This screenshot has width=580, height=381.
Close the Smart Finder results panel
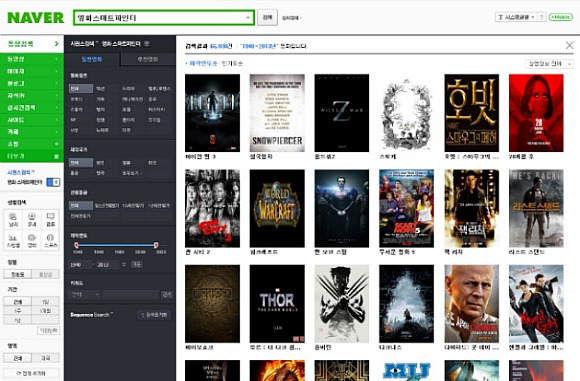pos(570,45)
